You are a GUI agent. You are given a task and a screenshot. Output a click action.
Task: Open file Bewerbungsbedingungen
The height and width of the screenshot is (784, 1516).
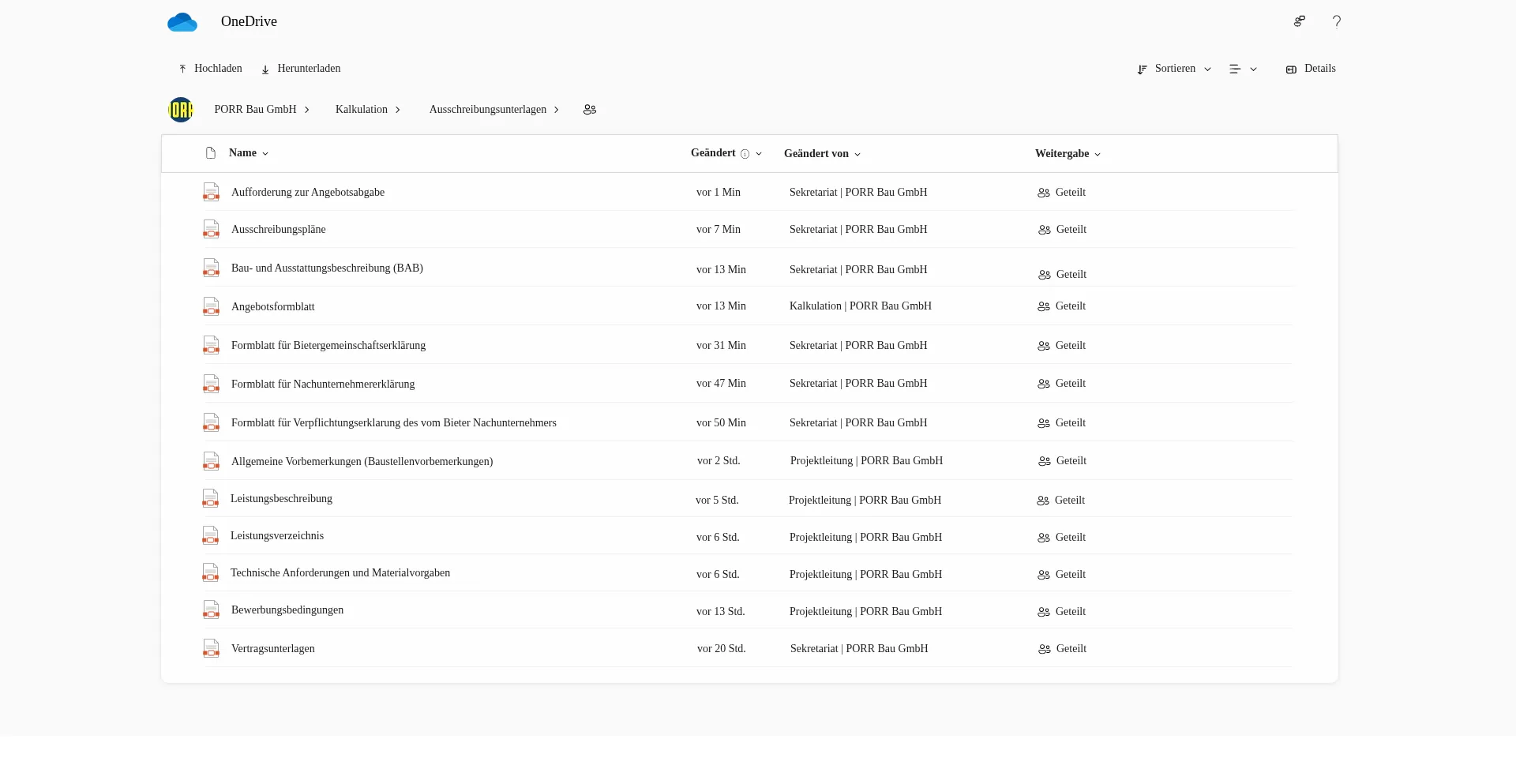tap(287, 610)
